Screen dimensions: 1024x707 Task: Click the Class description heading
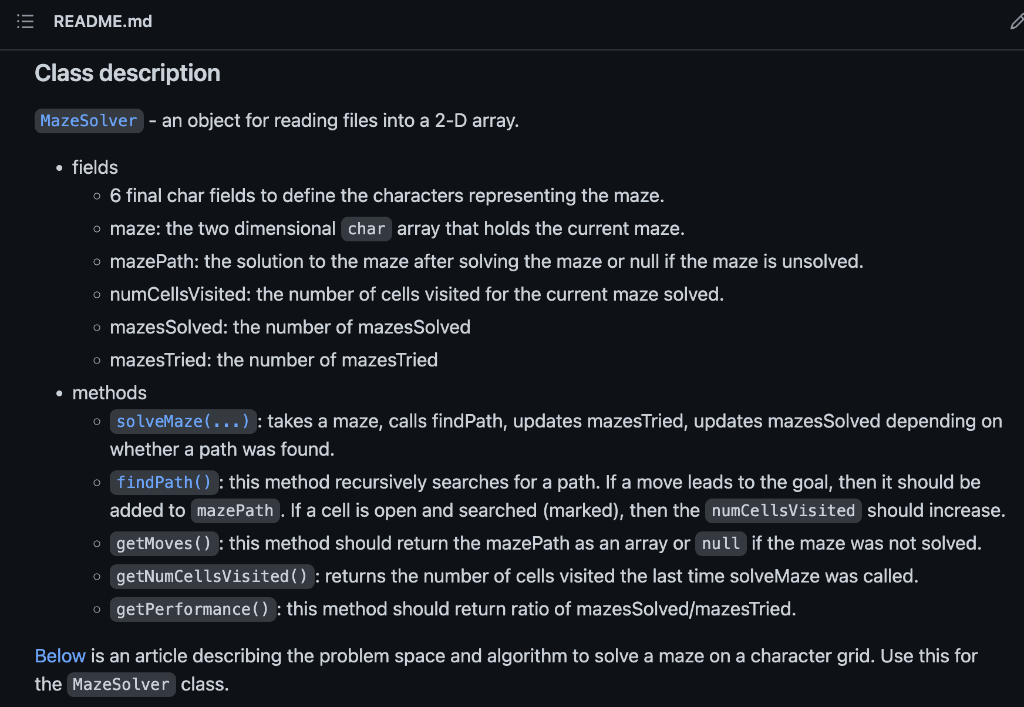click(x=127, y=73)
